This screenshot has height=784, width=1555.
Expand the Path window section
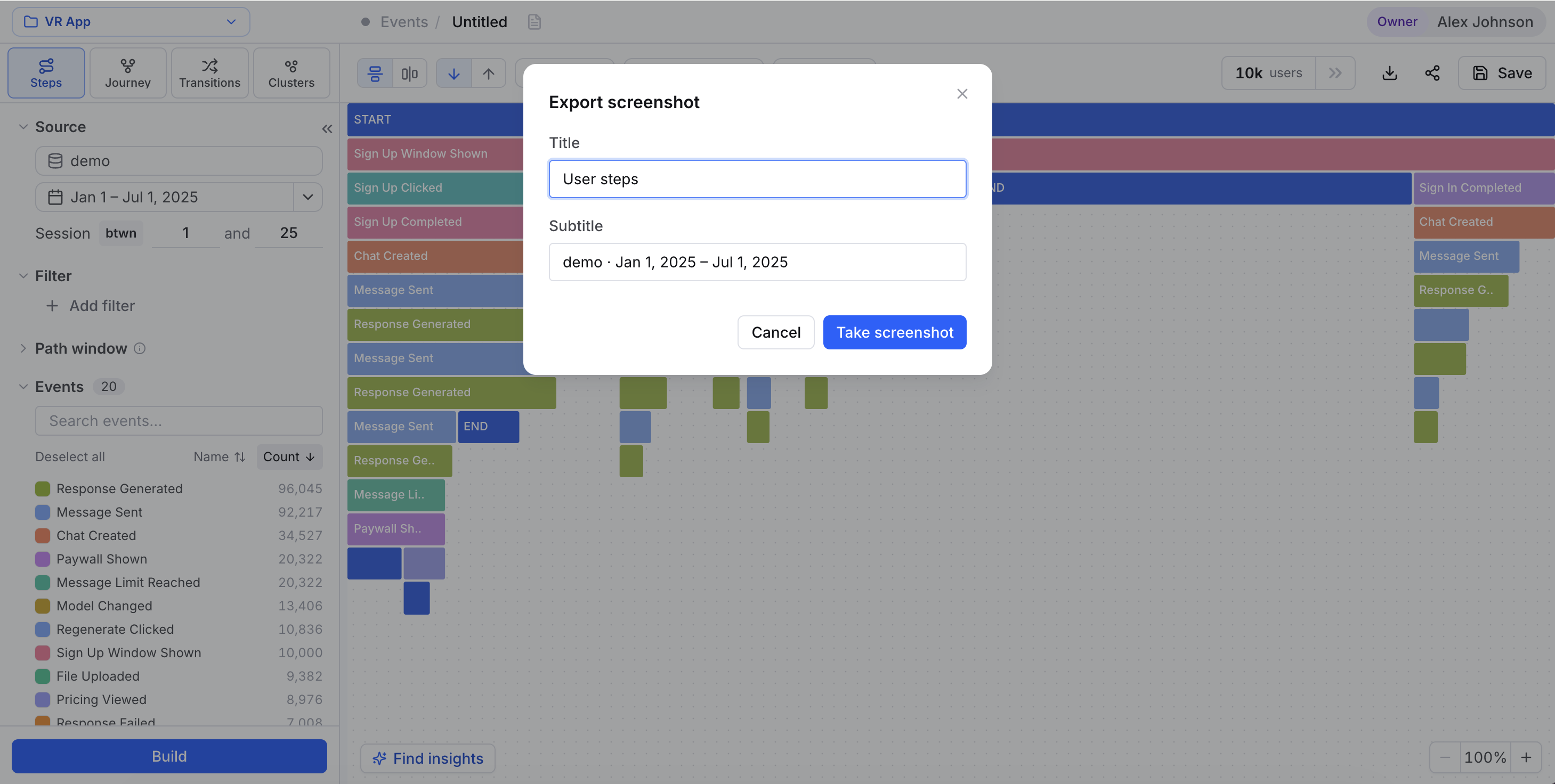coord(23,348)
